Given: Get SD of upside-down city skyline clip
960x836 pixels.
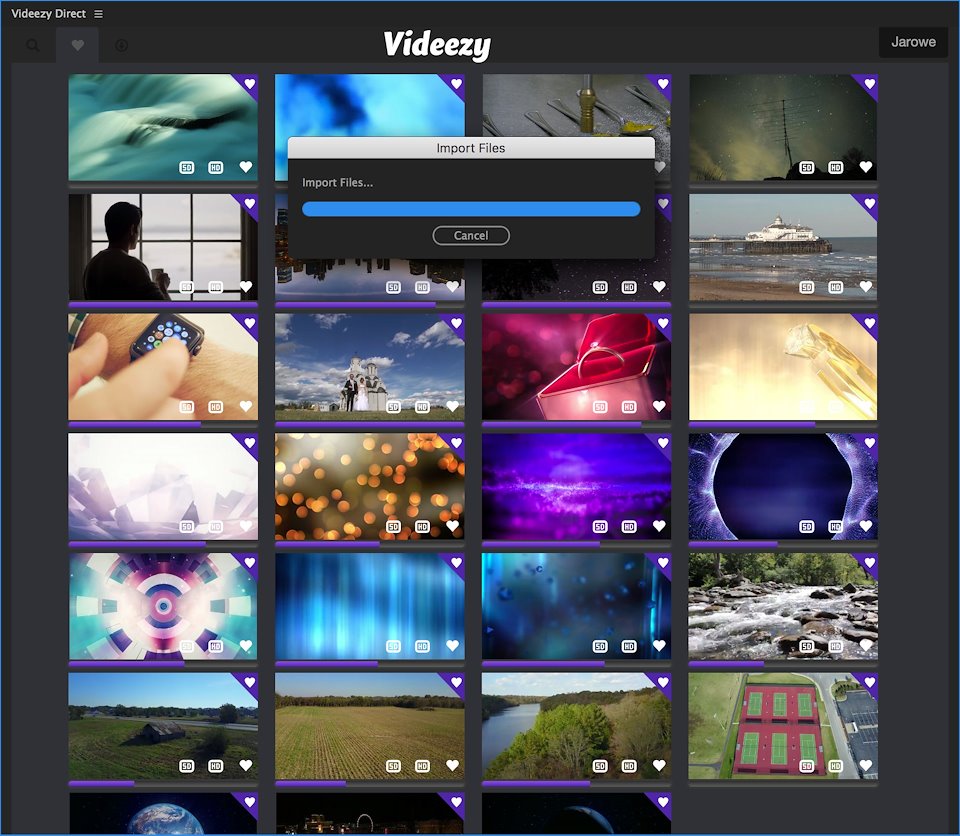Looking at the screenshot, I should point(393,287).
